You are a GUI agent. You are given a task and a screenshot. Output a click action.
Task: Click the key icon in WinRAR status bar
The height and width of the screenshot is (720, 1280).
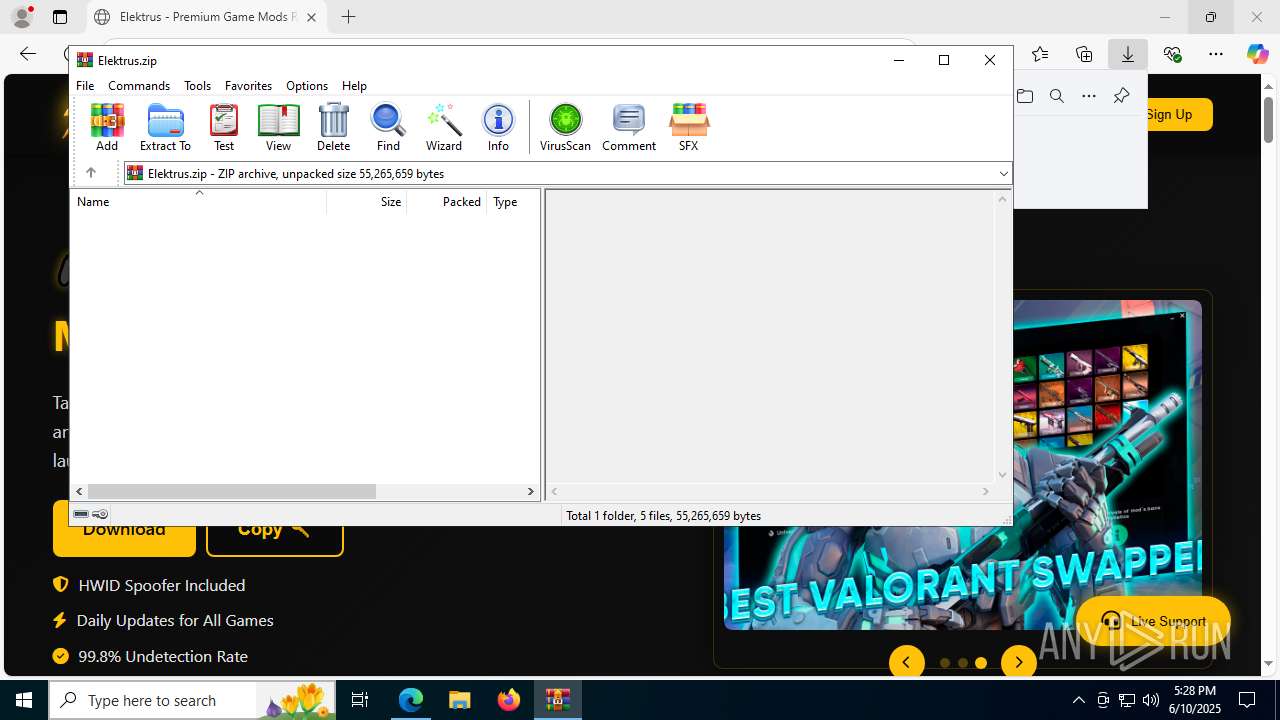pos(100,514)
